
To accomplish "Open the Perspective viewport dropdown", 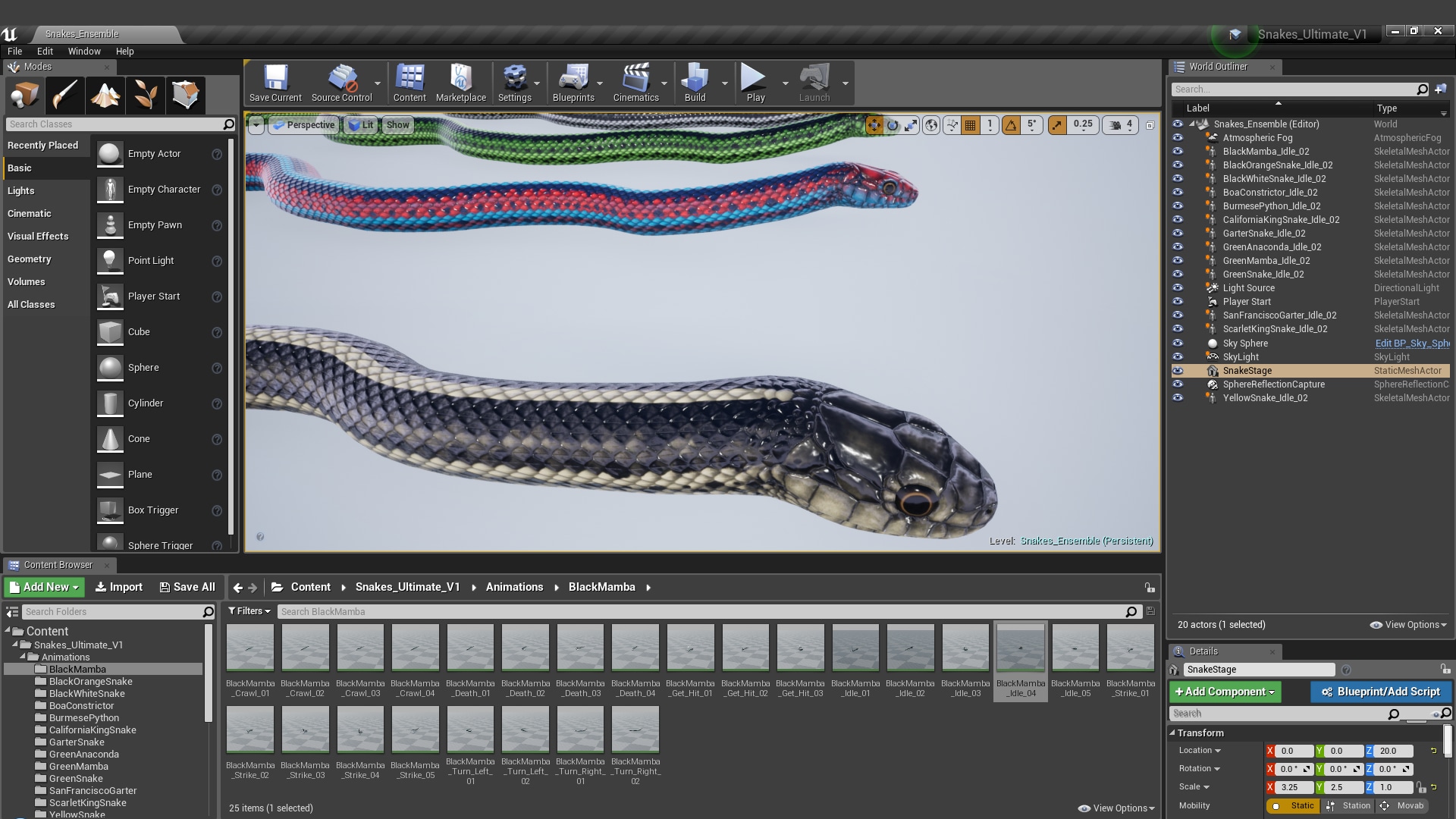I will (x=303, y=124).
